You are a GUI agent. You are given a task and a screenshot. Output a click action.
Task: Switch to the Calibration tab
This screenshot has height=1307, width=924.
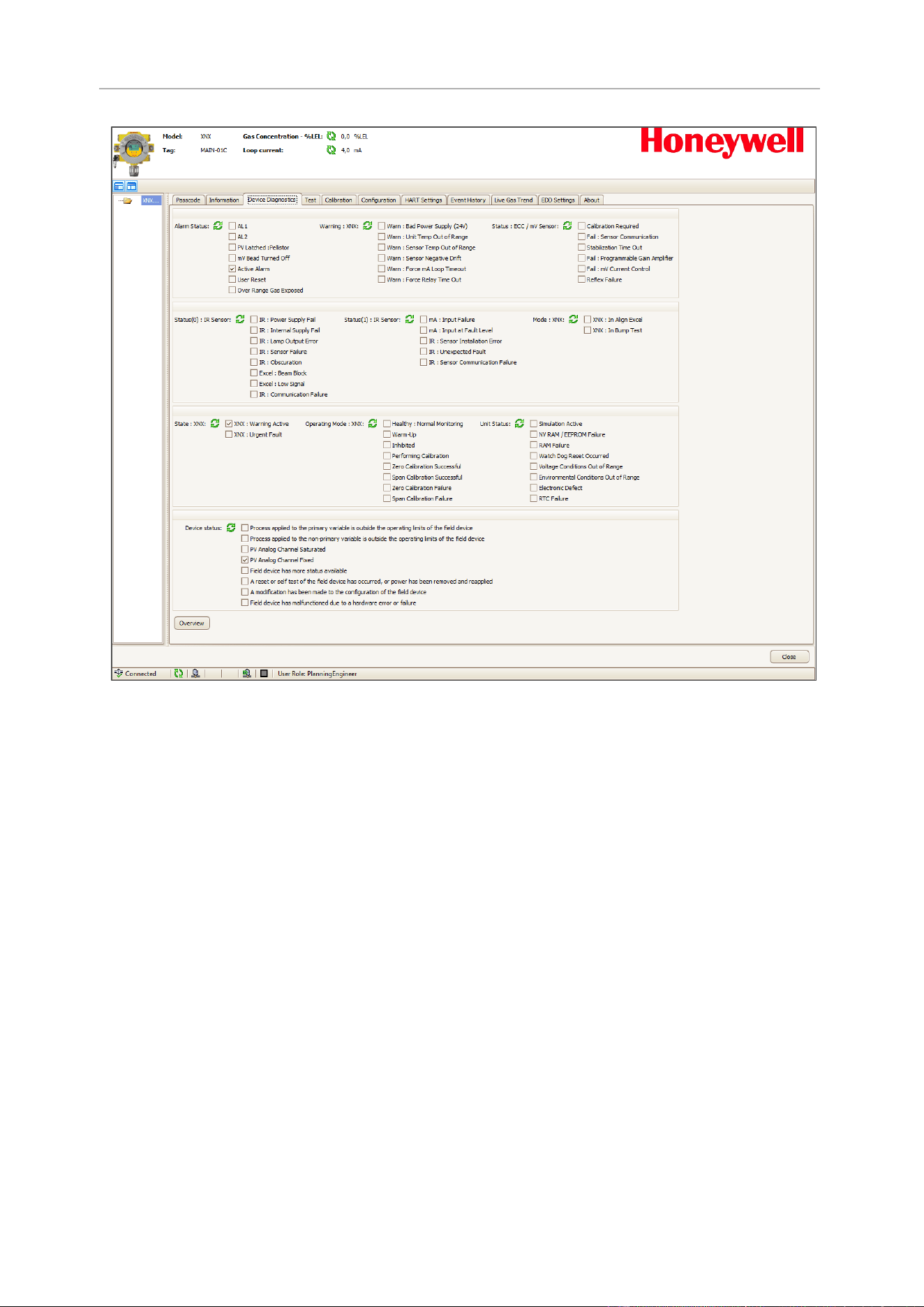(x=338, y=200)
